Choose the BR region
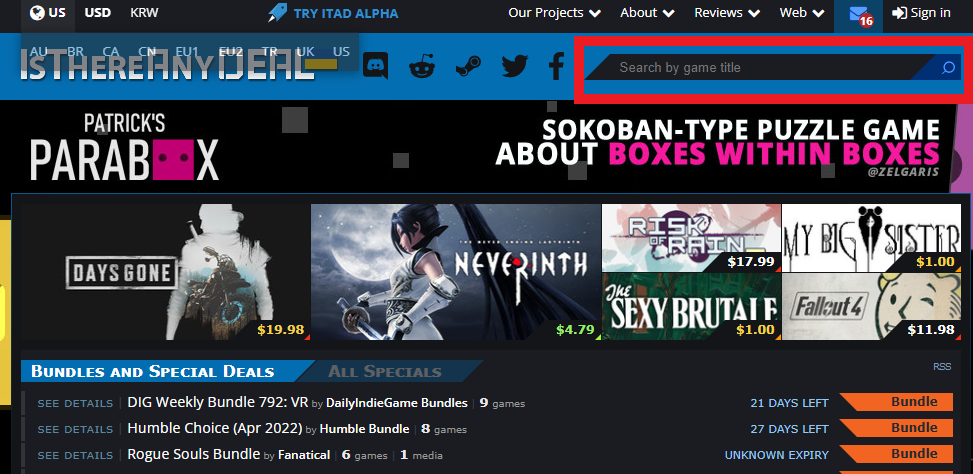Image resolution: width=973 pixels, height=474 pixels. pyautogui.click(x=76, y=51)
